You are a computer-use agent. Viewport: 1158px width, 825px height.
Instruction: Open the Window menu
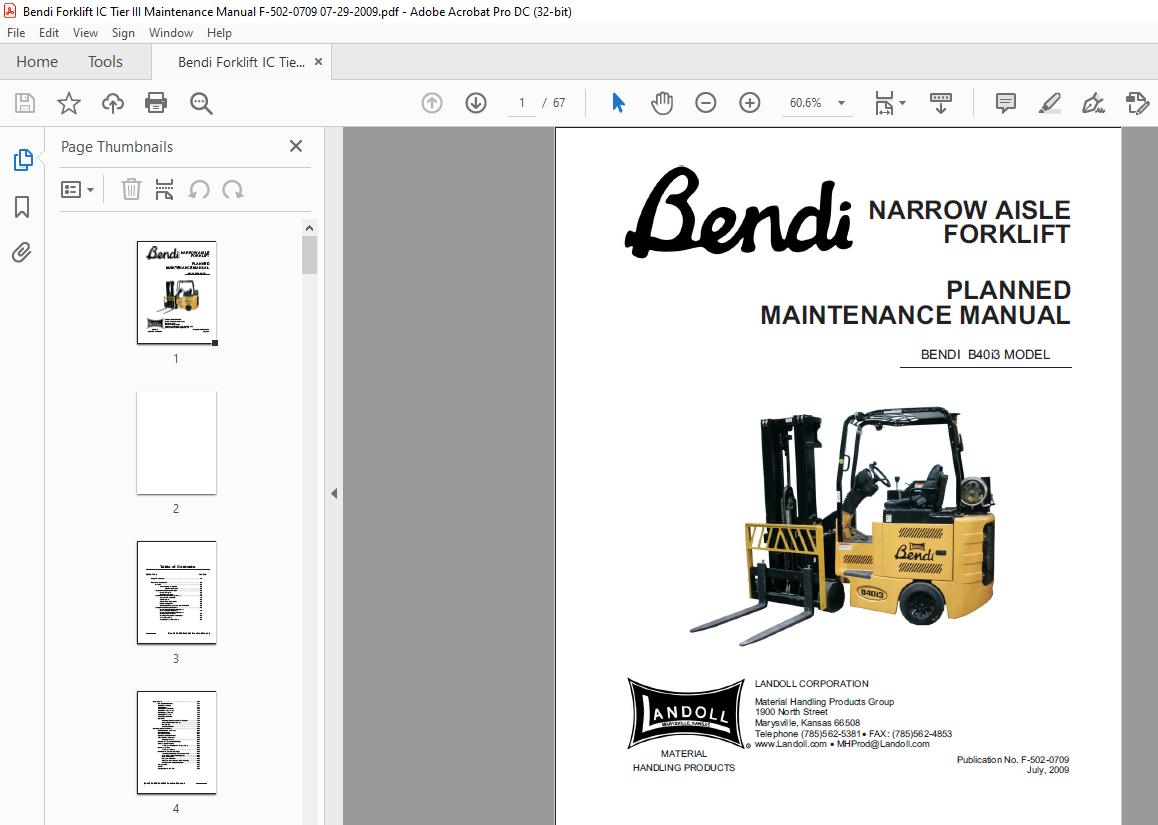[x=171, y=32]
